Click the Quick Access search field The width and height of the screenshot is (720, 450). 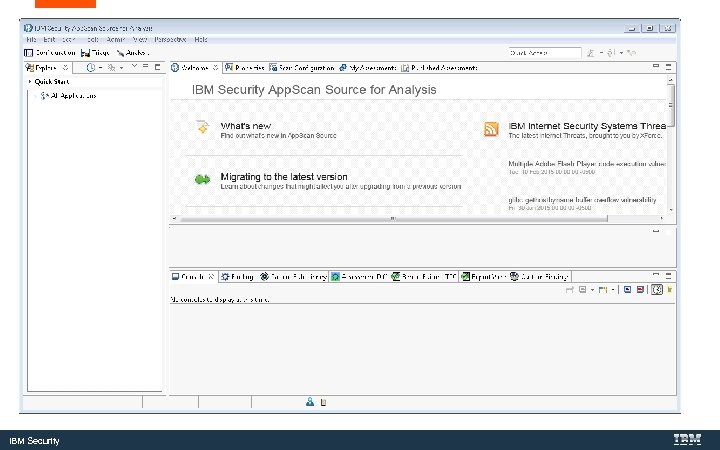tap(545, 53)
